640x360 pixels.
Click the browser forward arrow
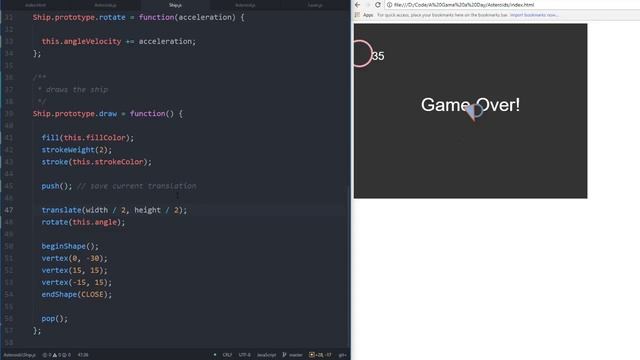368,5
